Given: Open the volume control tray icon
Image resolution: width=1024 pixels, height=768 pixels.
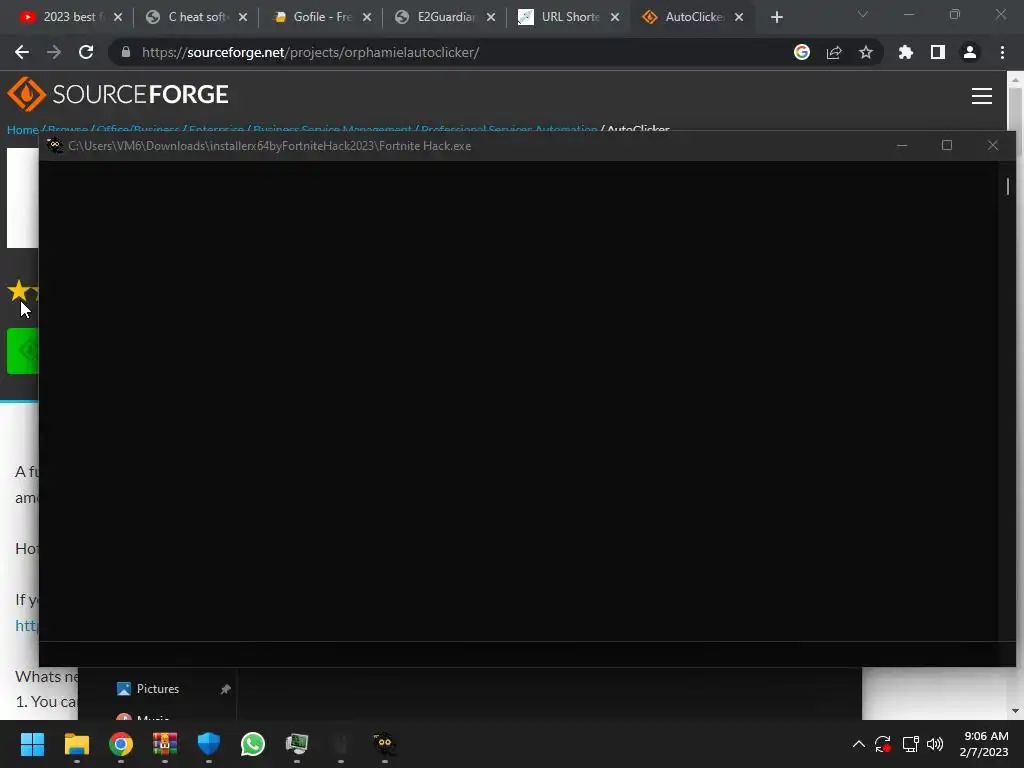Looking at the screenshot, I should pyautogui.click(x=935, y=744).
